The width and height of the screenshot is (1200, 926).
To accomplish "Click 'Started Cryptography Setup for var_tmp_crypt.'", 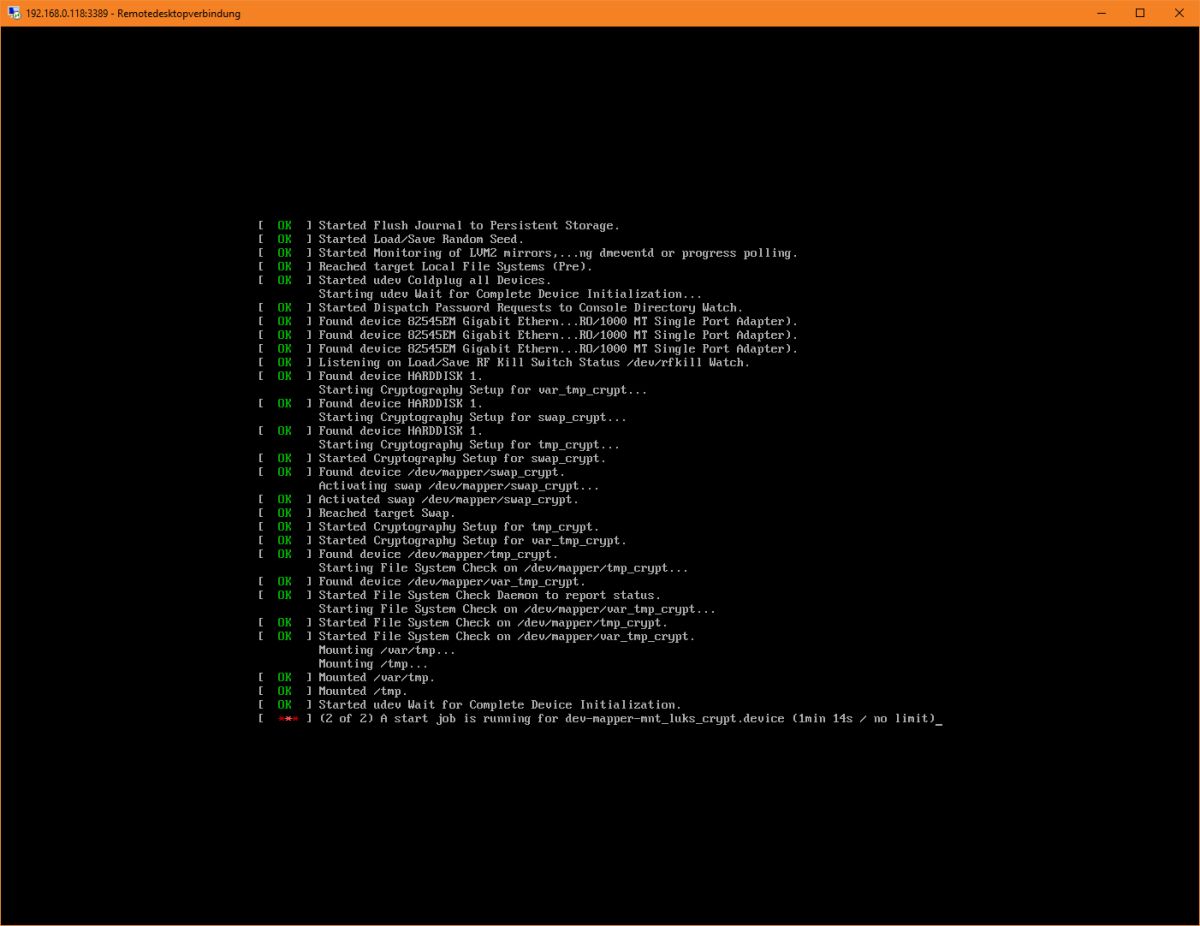I will pos(473,541).
